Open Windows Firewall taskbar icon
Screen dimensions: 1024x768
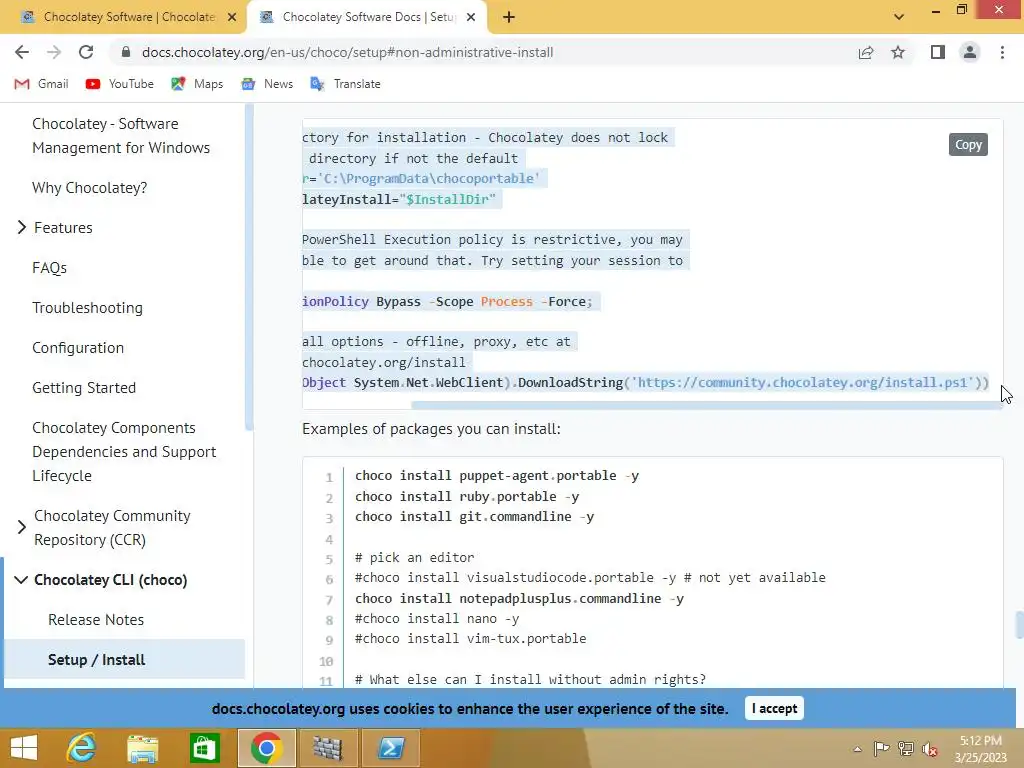click(327, 748)
